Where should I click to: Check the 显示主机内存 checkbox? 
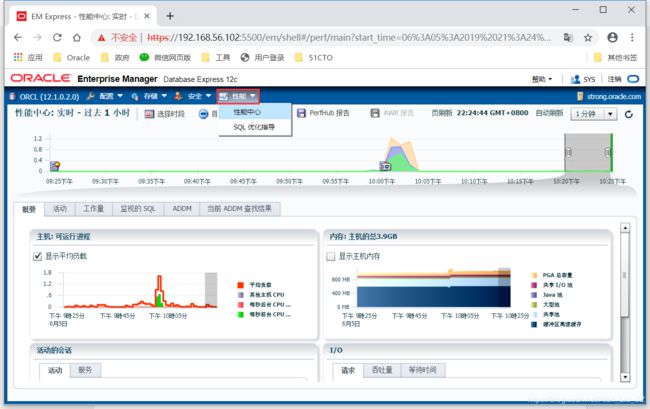[330, 257]
